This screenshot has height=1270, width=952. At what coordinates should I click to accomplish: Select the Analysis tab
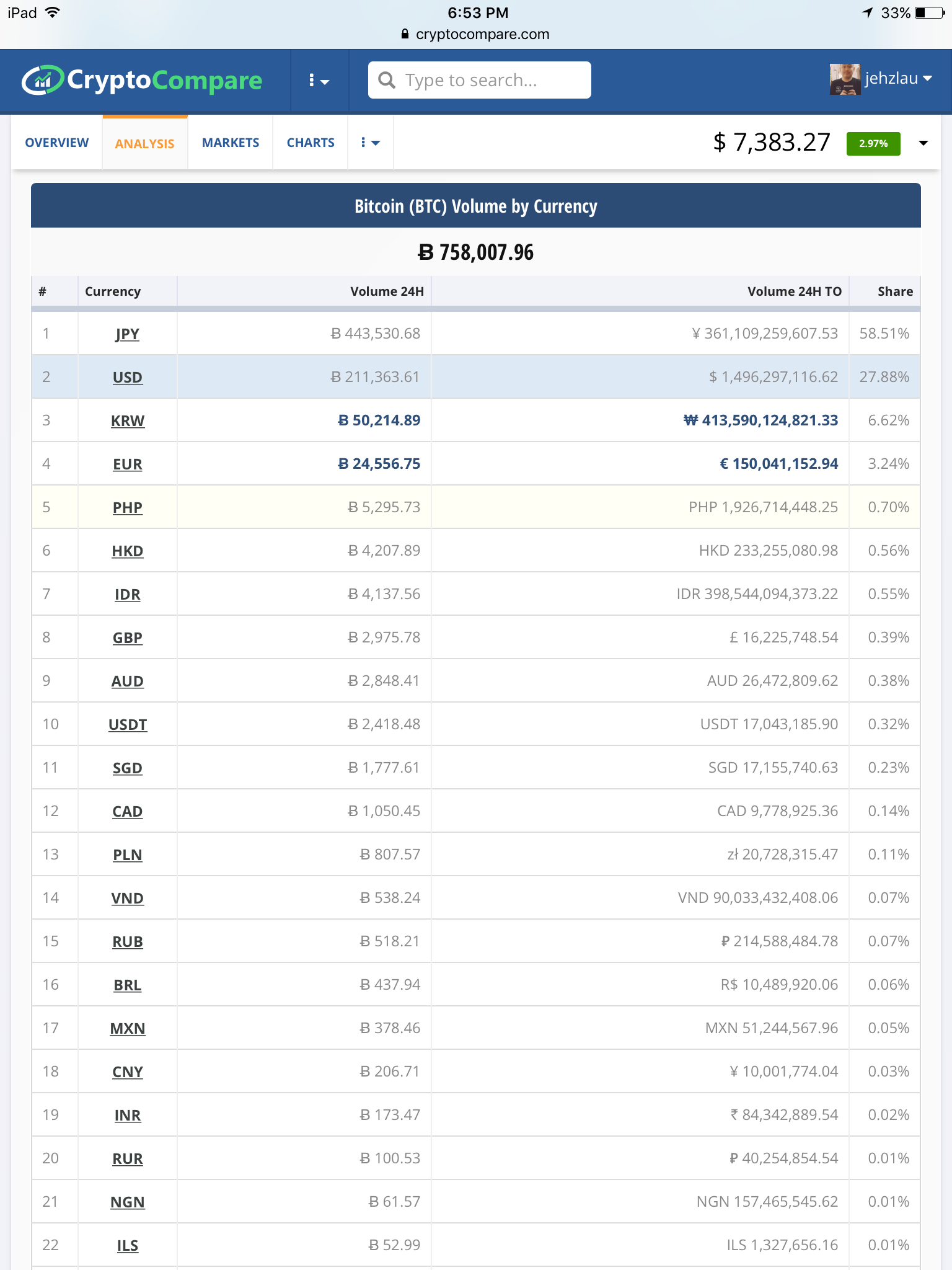[144, 144]
